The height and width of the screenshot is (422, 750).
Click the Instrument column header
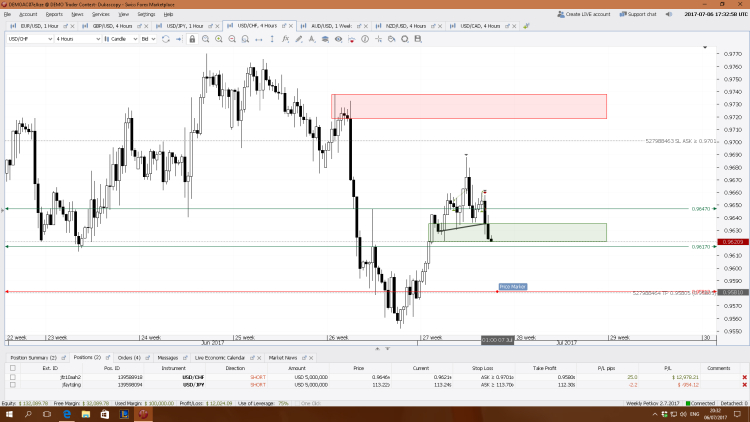pos(173,368)
